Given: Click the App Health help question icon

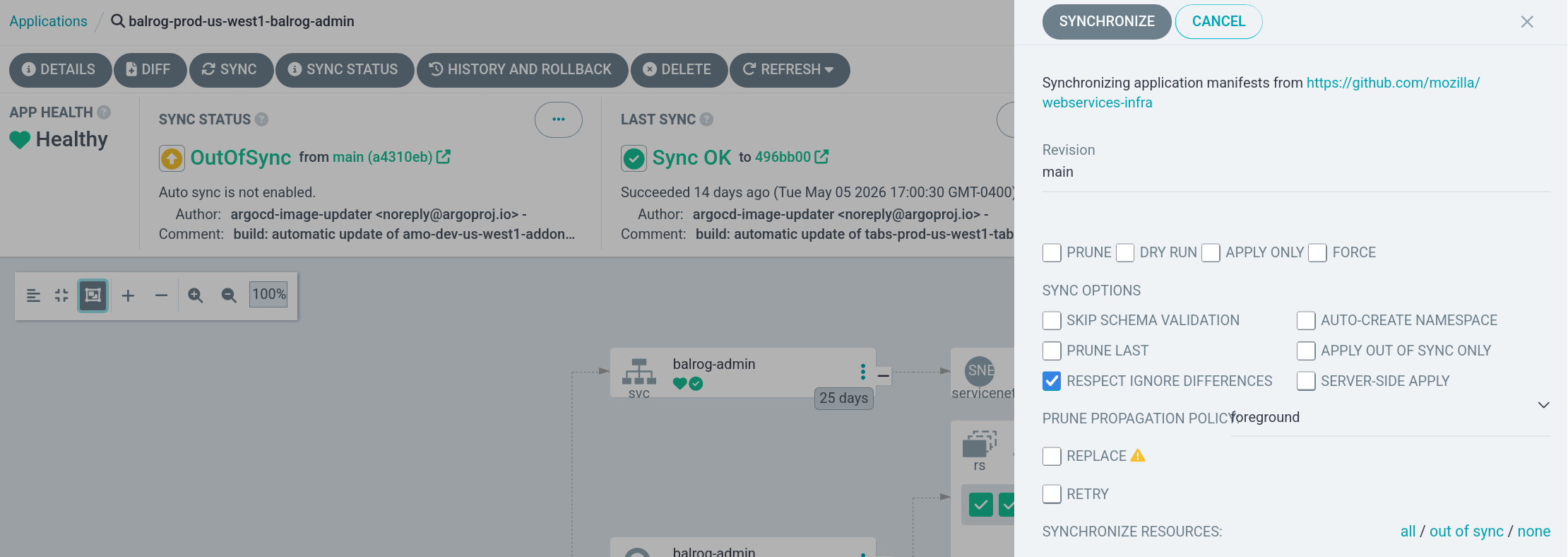Looking at the screenshot, I should point(104,112).
